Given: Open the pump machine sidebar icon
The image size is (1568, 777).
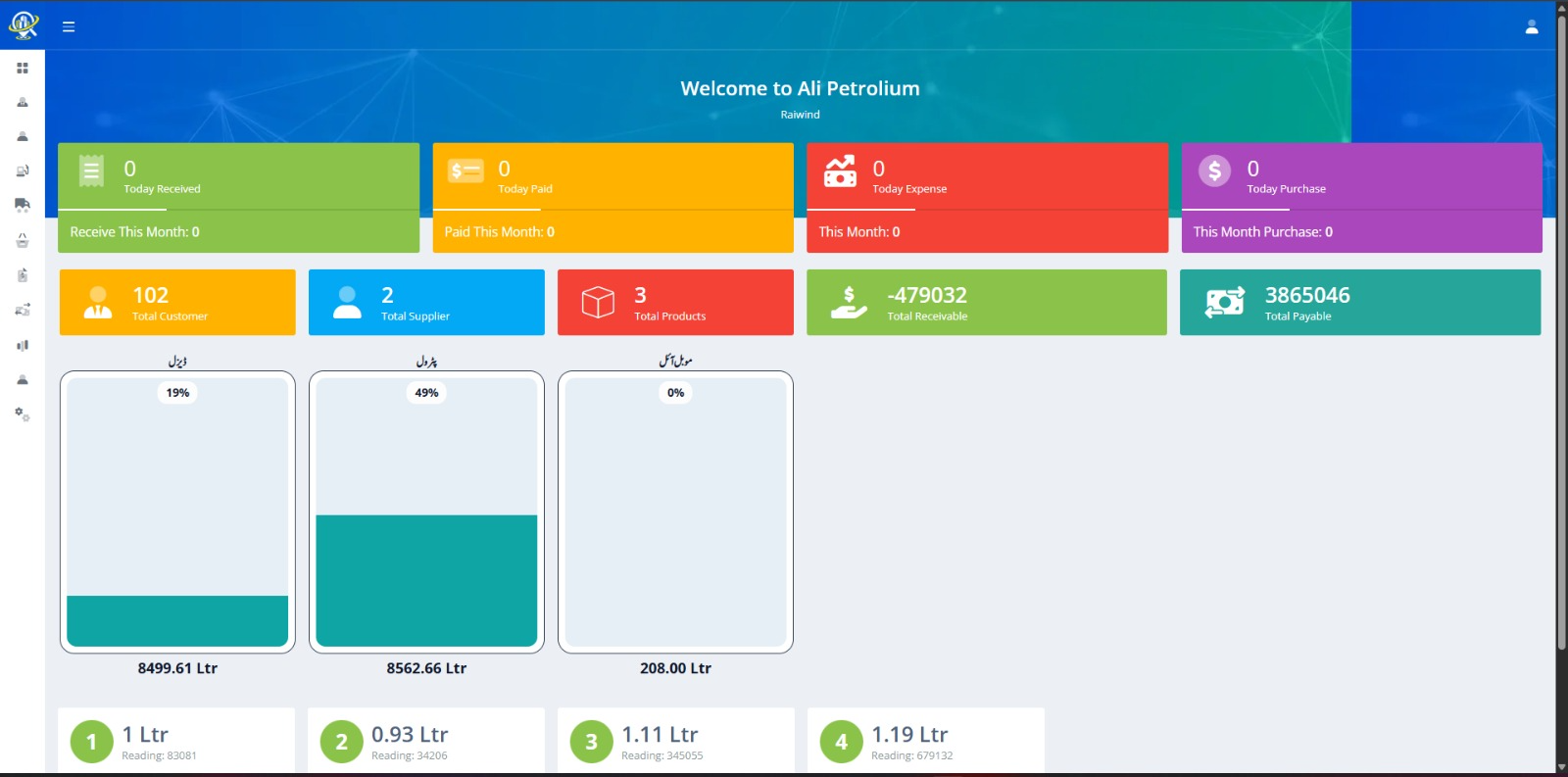Looking at the screenshot, I should click(x=23, y=170).
